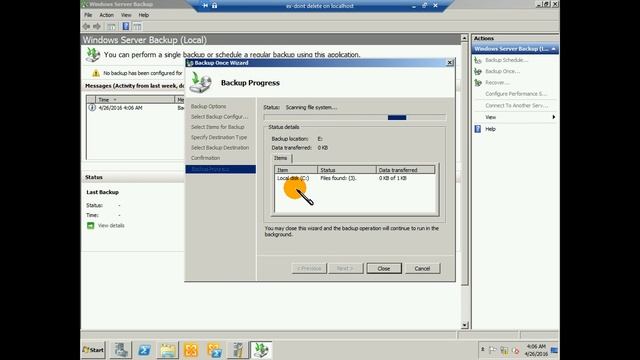Click the Select Backup Destination wizard step
This screenshot has width=640, height=360.
(220, 147)
